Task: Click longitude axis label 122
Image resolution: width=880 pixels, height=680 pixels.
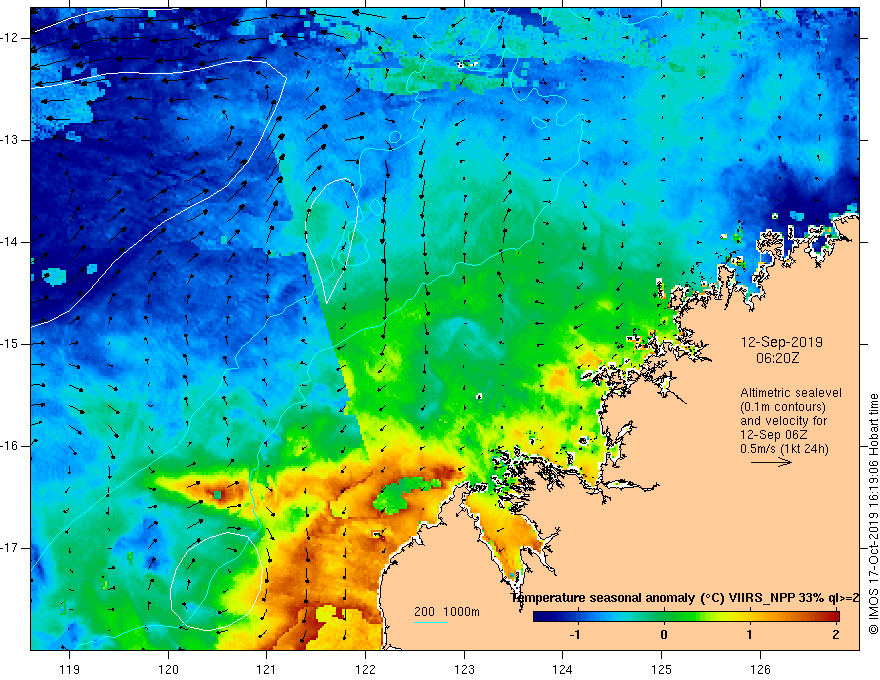Action: click(x=365, y=669)
